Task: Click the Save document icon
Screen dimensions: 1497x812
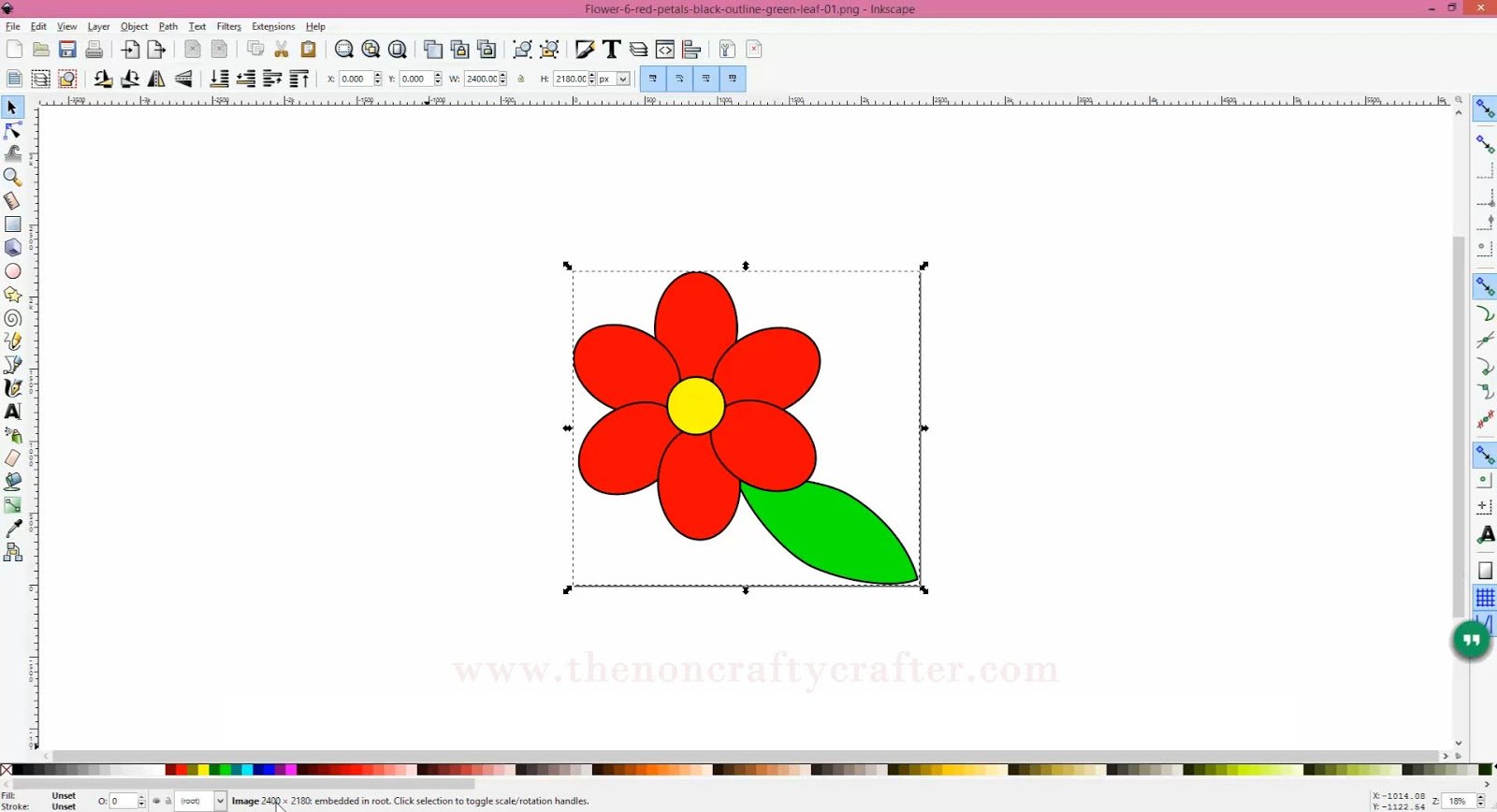Action: click(x=67, y=50)
